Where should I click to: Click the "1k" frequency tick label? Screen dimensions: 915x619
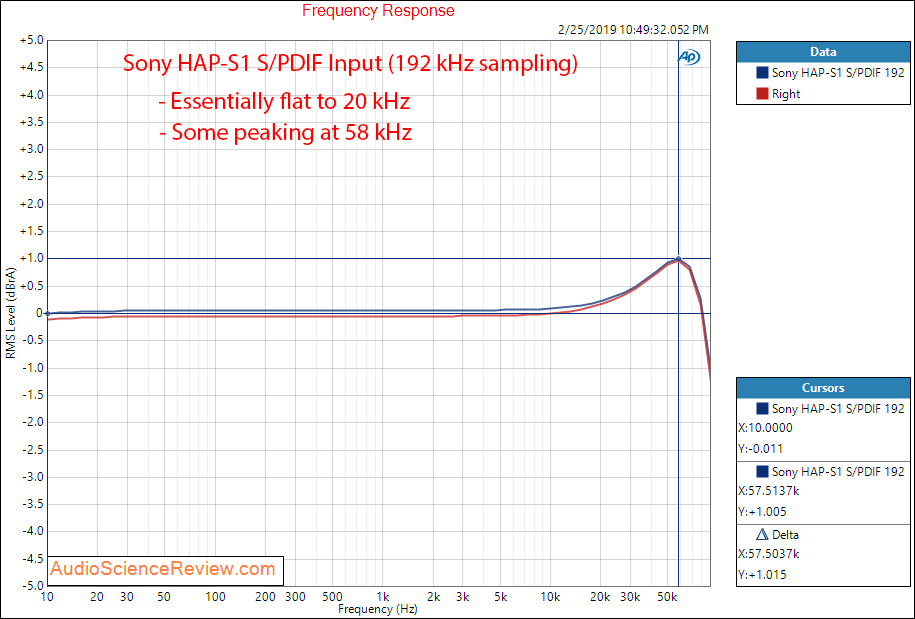point(383,597)
